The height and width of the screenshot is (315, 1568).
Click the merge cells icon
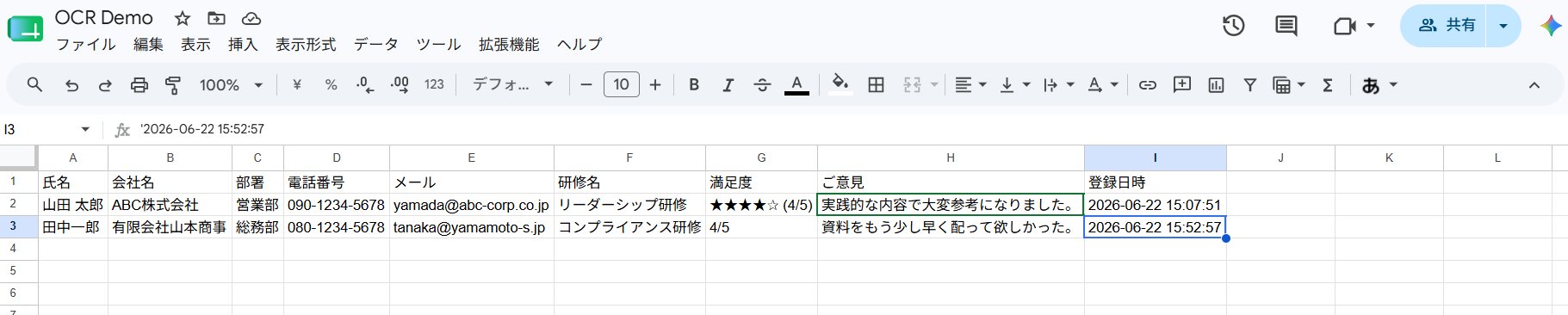click(913, 84)
